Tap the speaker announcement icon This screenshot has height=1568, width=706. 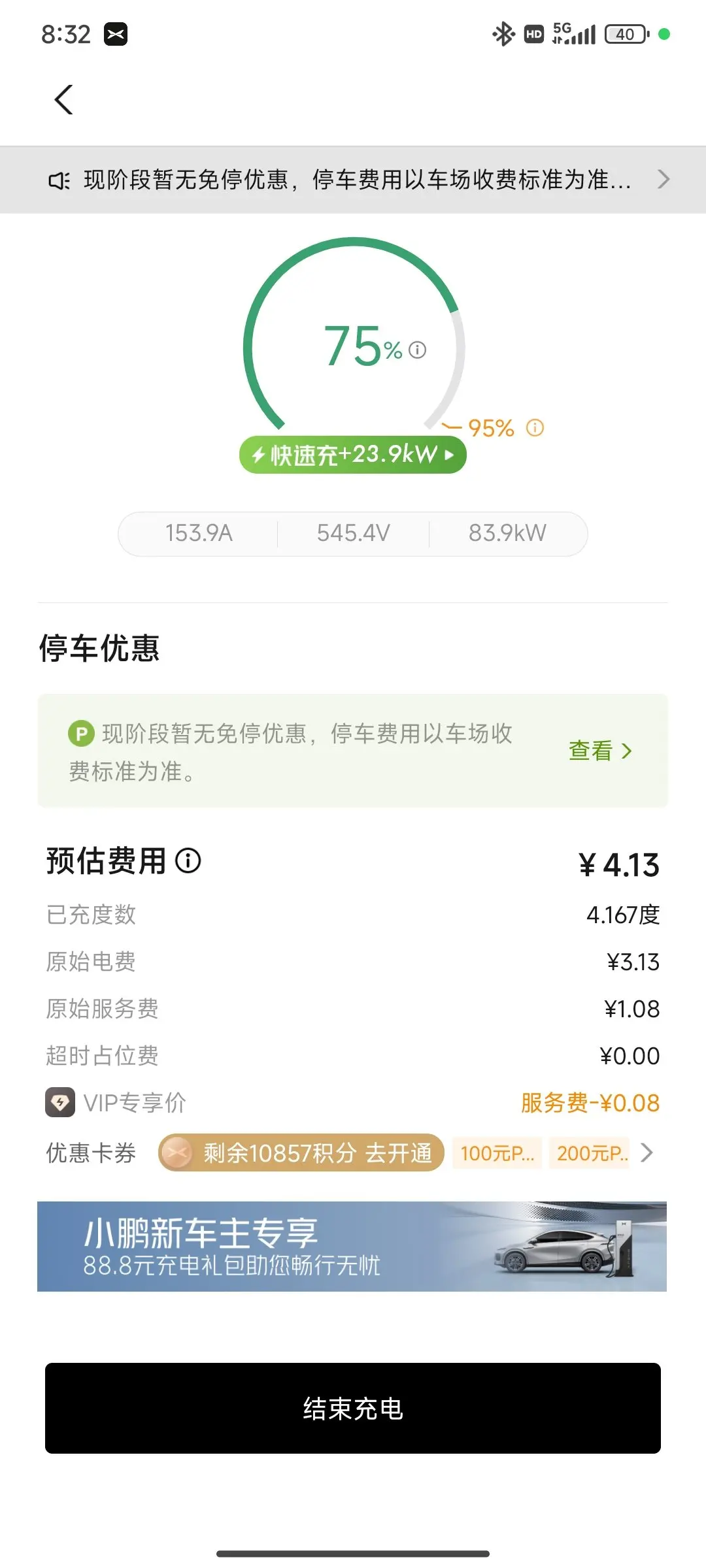click(x=59, y=180)
